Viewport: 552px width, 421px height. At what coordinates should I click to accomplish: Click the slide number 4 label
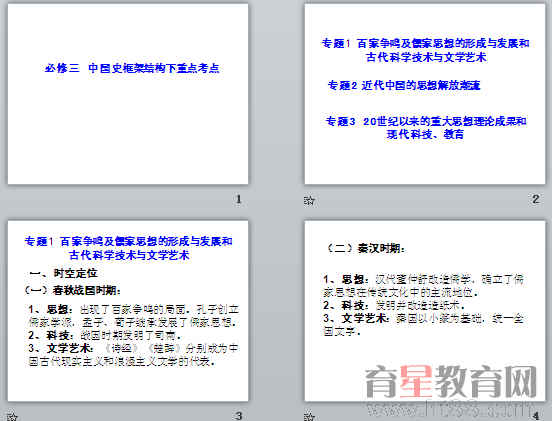point(536,416)
